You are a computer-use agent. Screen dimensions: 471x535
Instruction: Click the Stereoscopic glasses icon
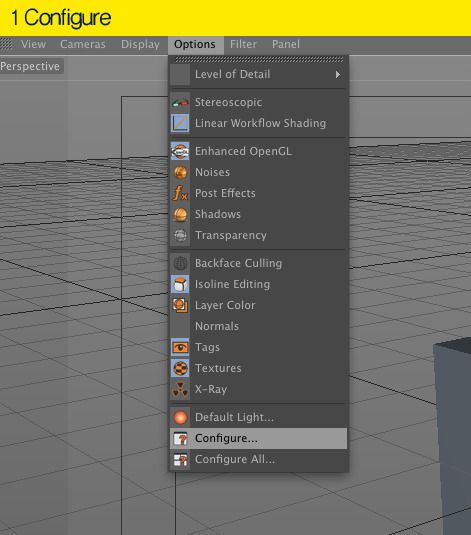pos(180,102)
